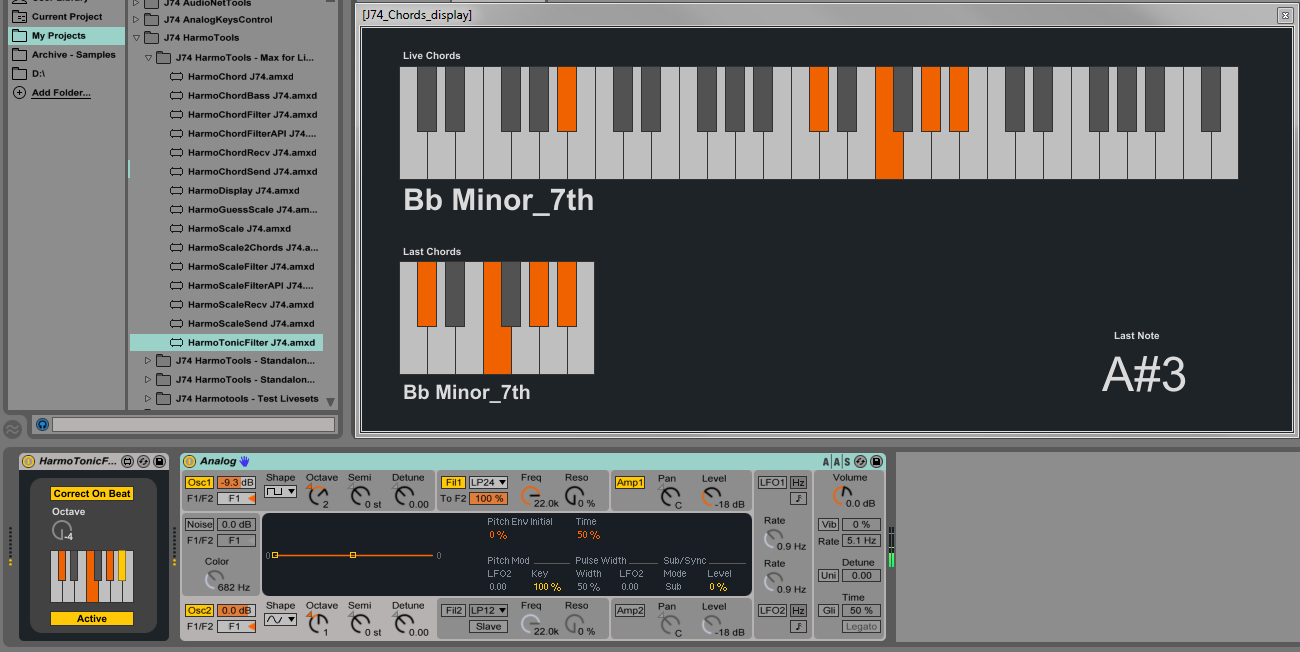Image resolution: width=1300 pixels, height=652 pixels.
Task: Toggle the Analog device activator button
Action: 190,461
